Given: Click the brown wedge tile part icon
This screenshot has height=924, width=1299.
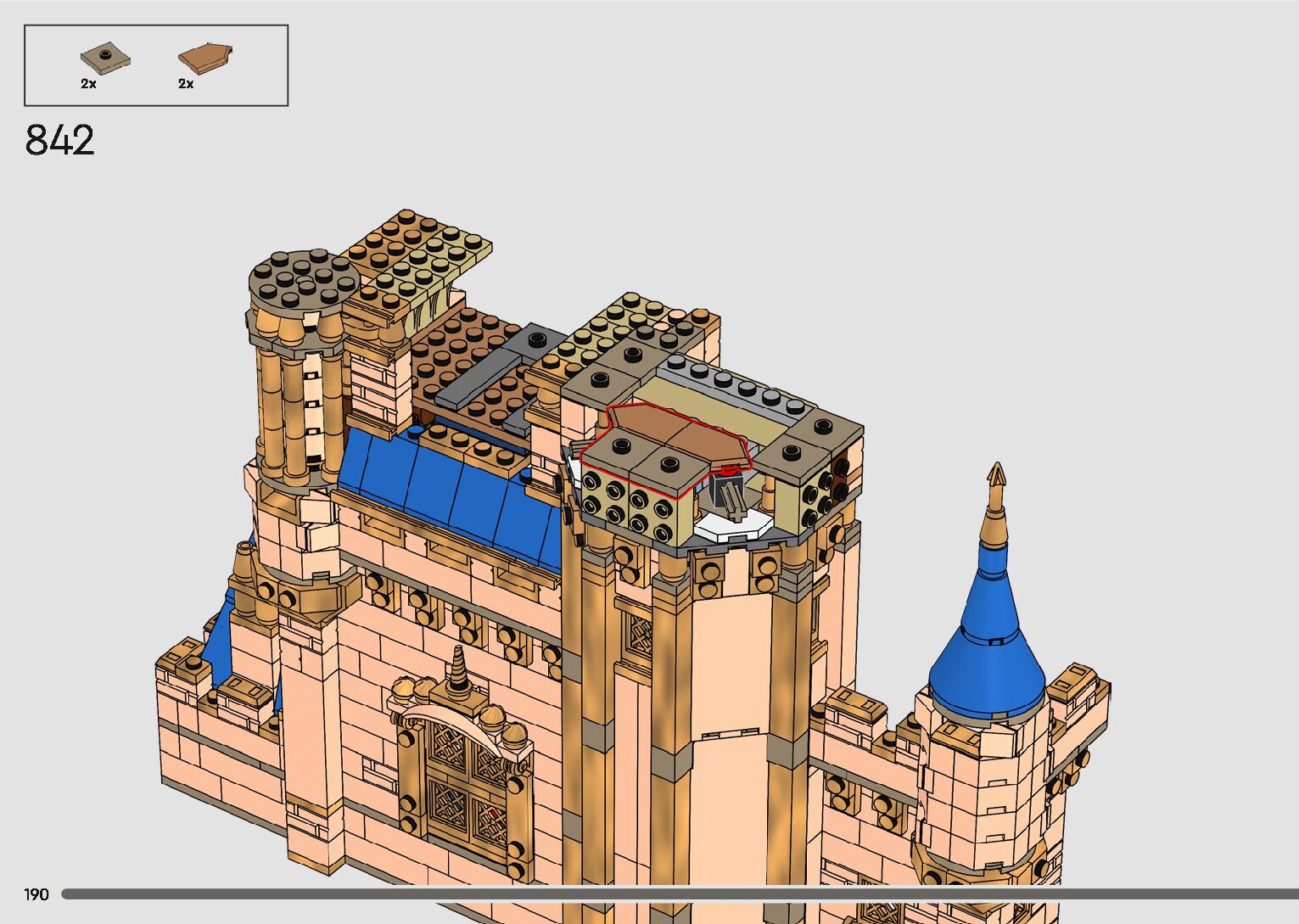Looking at the screenshot, I should (x=204, y=57).
